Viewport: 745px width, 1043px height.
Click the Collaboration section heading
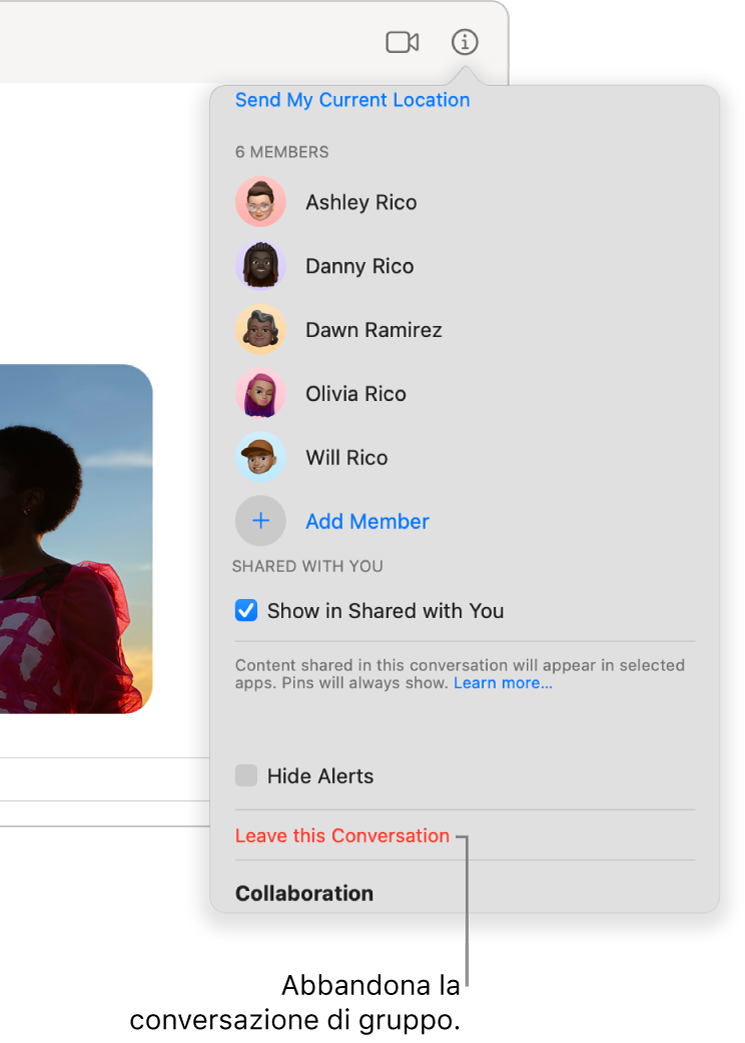tap(304, 893)
